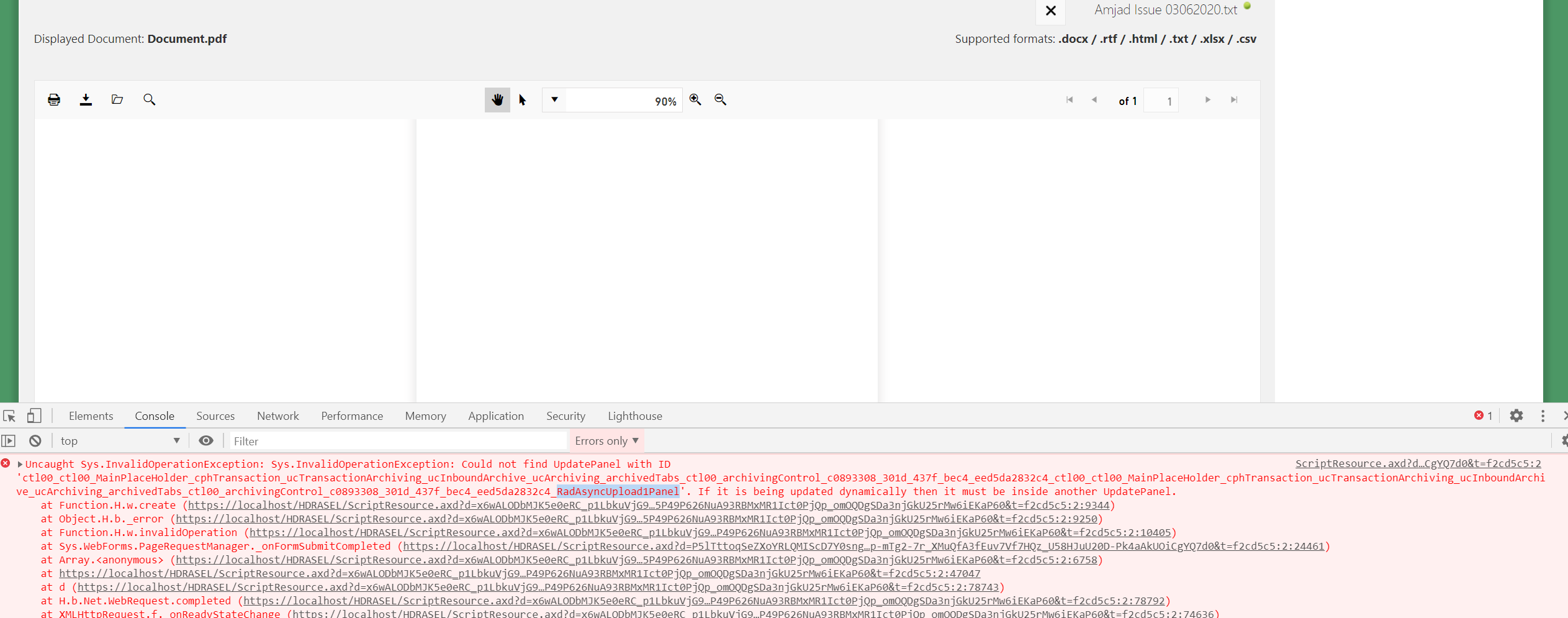The height and width of the screenshot is (618, 1568).
Task: Open the Lighthouse tab
Action: 635,416
